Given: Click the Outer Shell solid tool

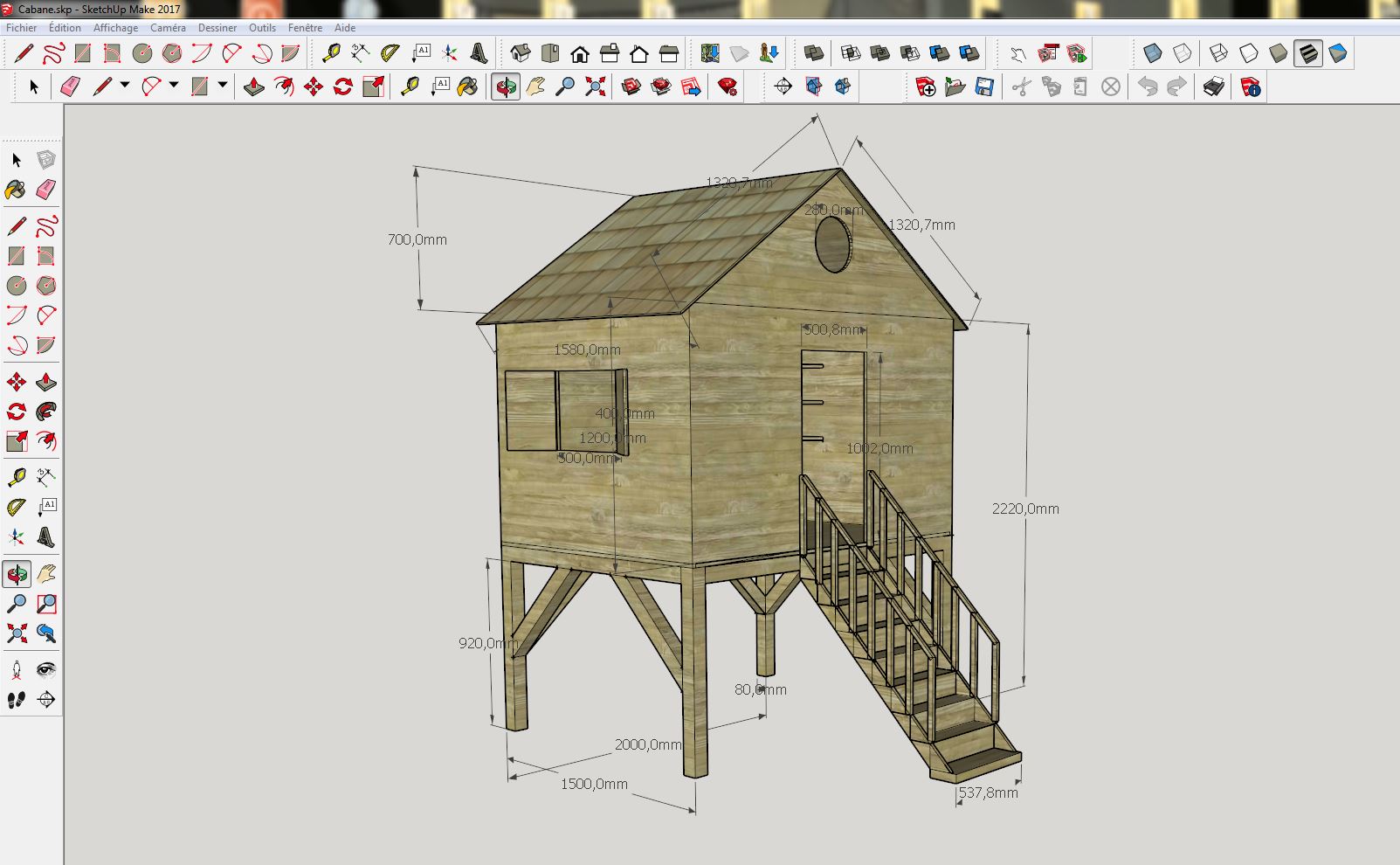Looking at the screenshot, I should pos(813,53).
